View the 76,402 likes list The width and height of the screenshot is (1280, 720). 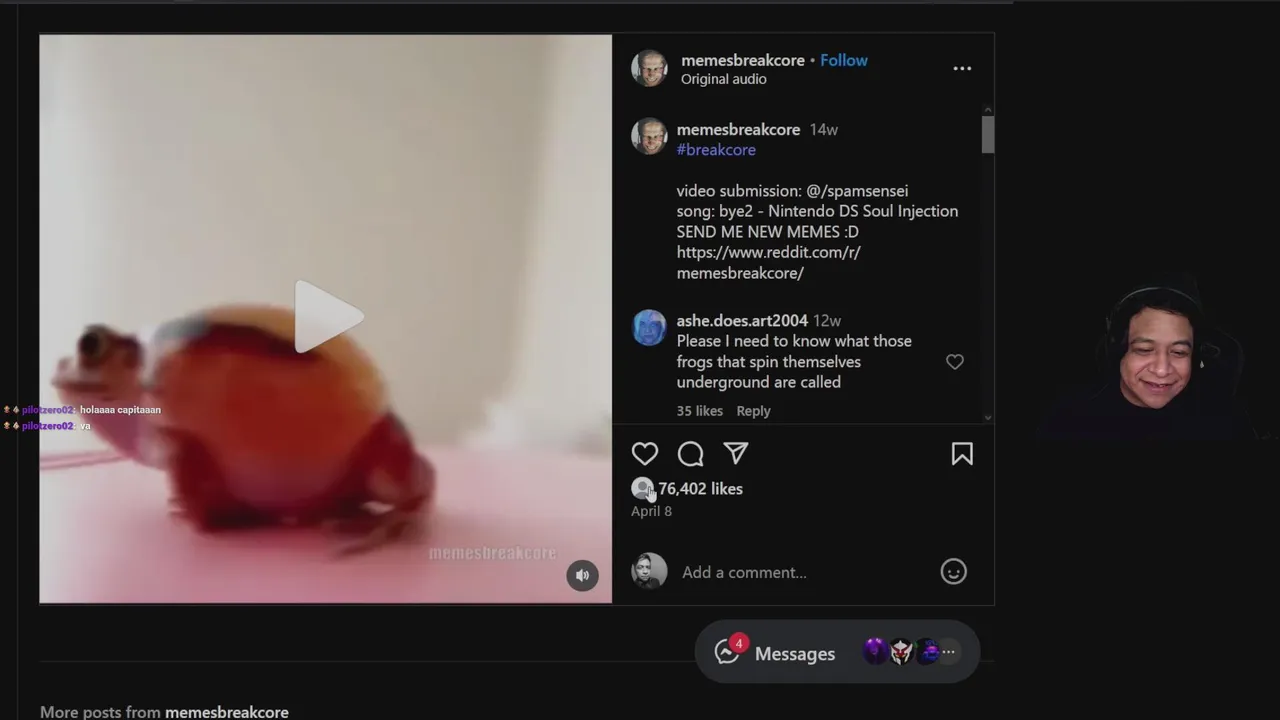click(x=700, y=489)
